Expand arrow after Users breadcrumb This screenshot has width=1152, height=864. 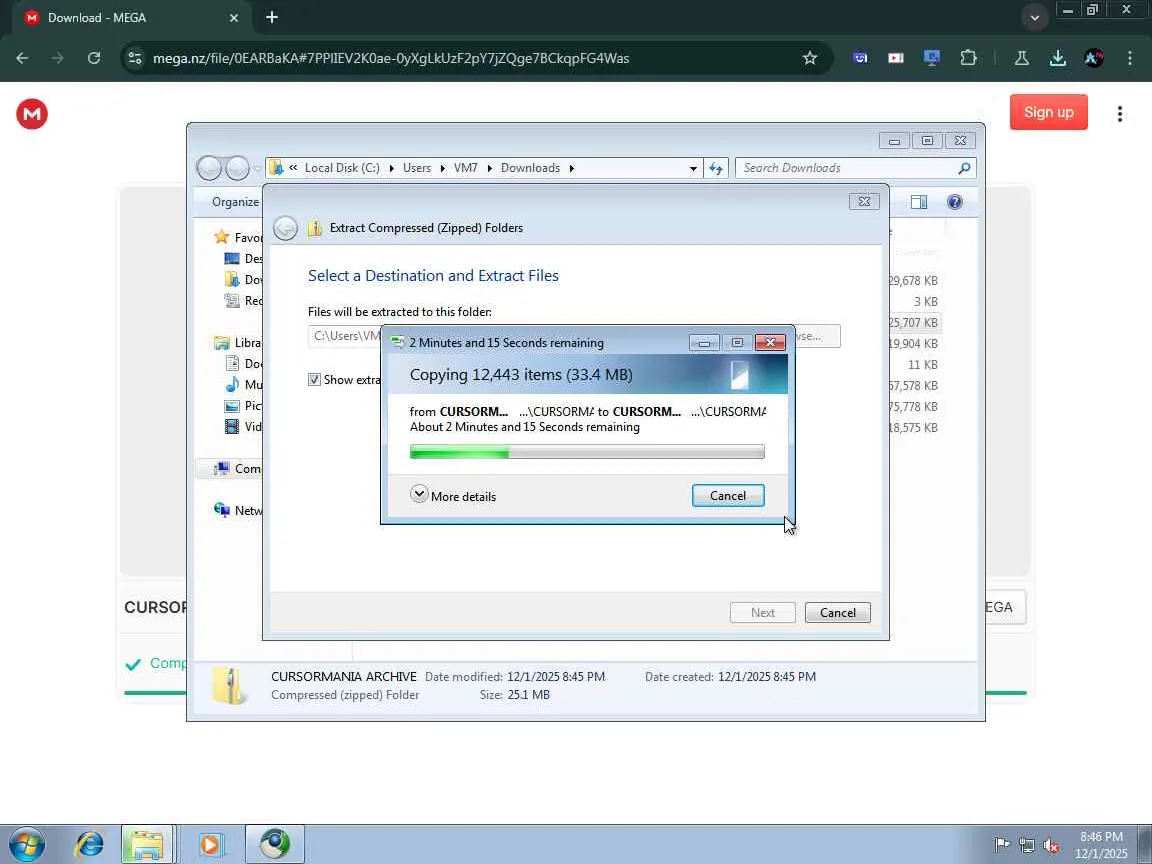point(443,168)
